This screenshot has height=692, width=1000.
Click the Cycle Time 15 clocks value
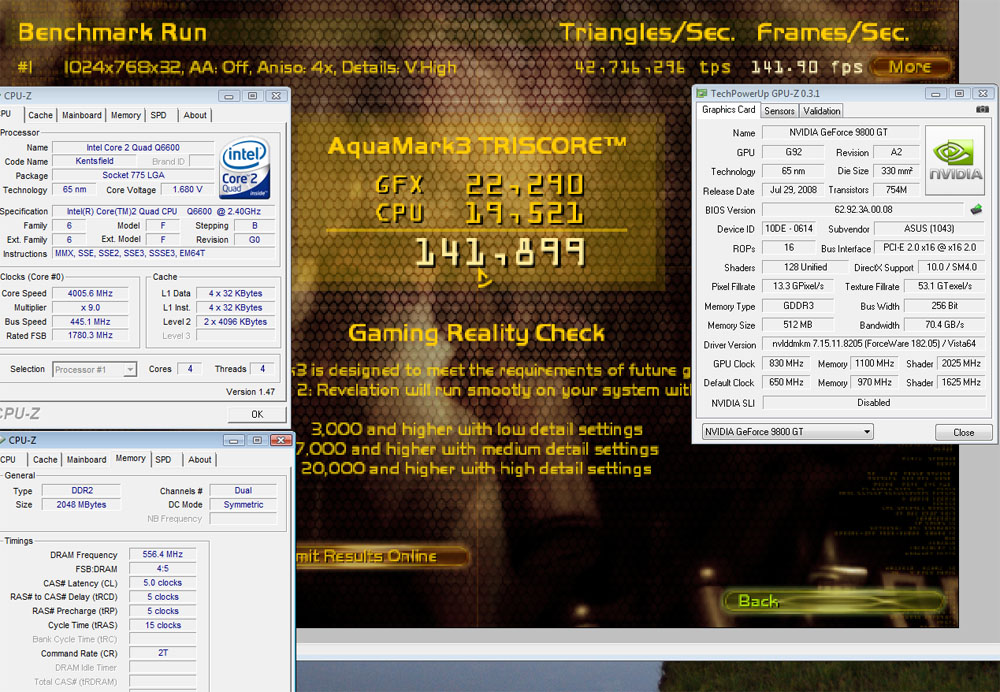pos(163,625)
